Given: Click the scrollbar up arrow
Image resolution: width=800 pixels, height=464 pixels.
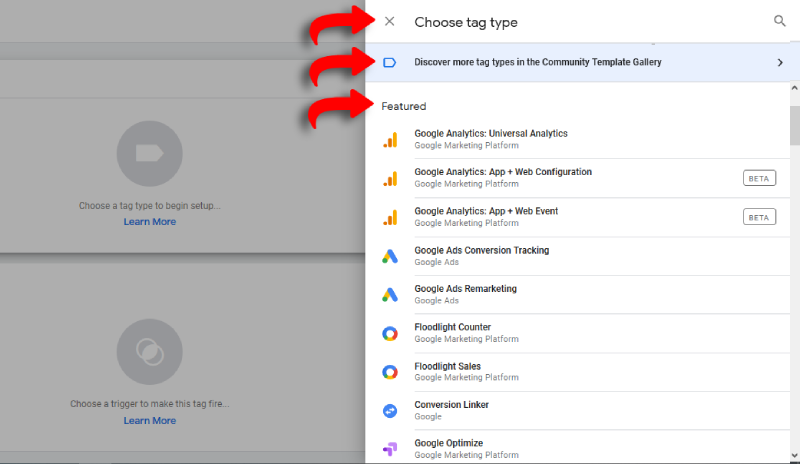Looking at the screenshot, I should click(x=794, y=88).
